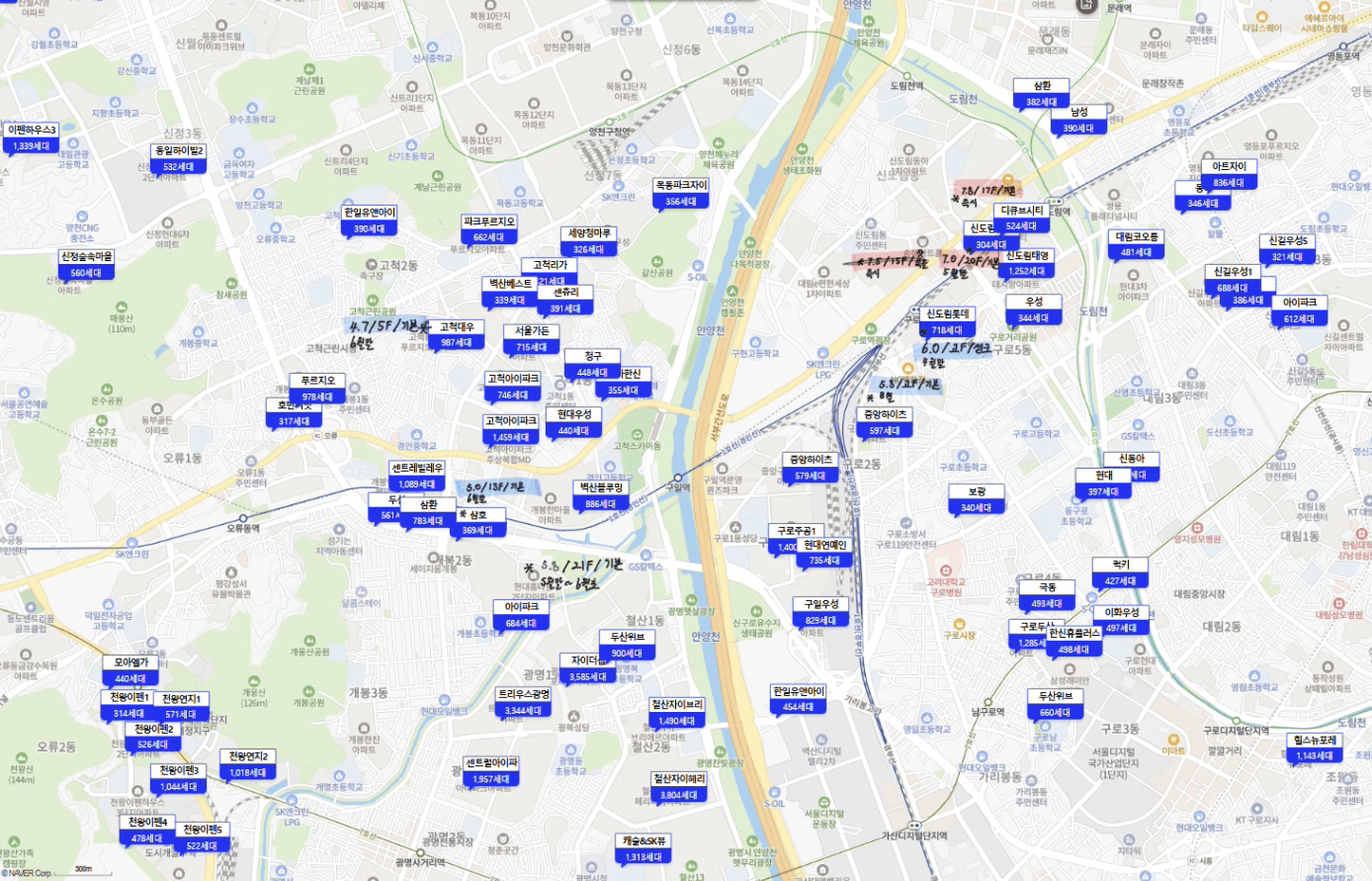
Task: Click the 고척근린공원 park icon
Action: [x=372, y=300]
